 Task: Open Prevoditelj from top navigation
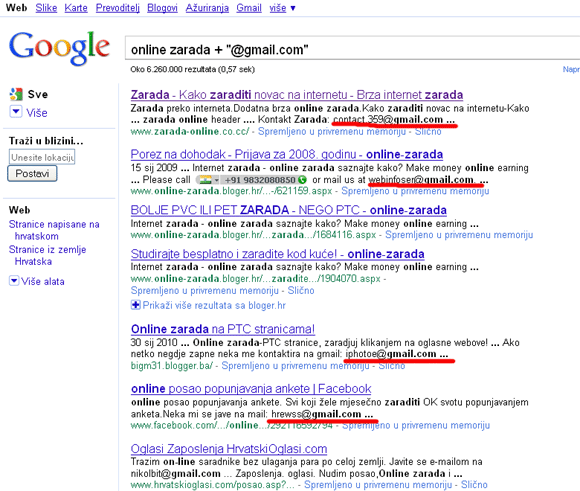tap(118, 8)
